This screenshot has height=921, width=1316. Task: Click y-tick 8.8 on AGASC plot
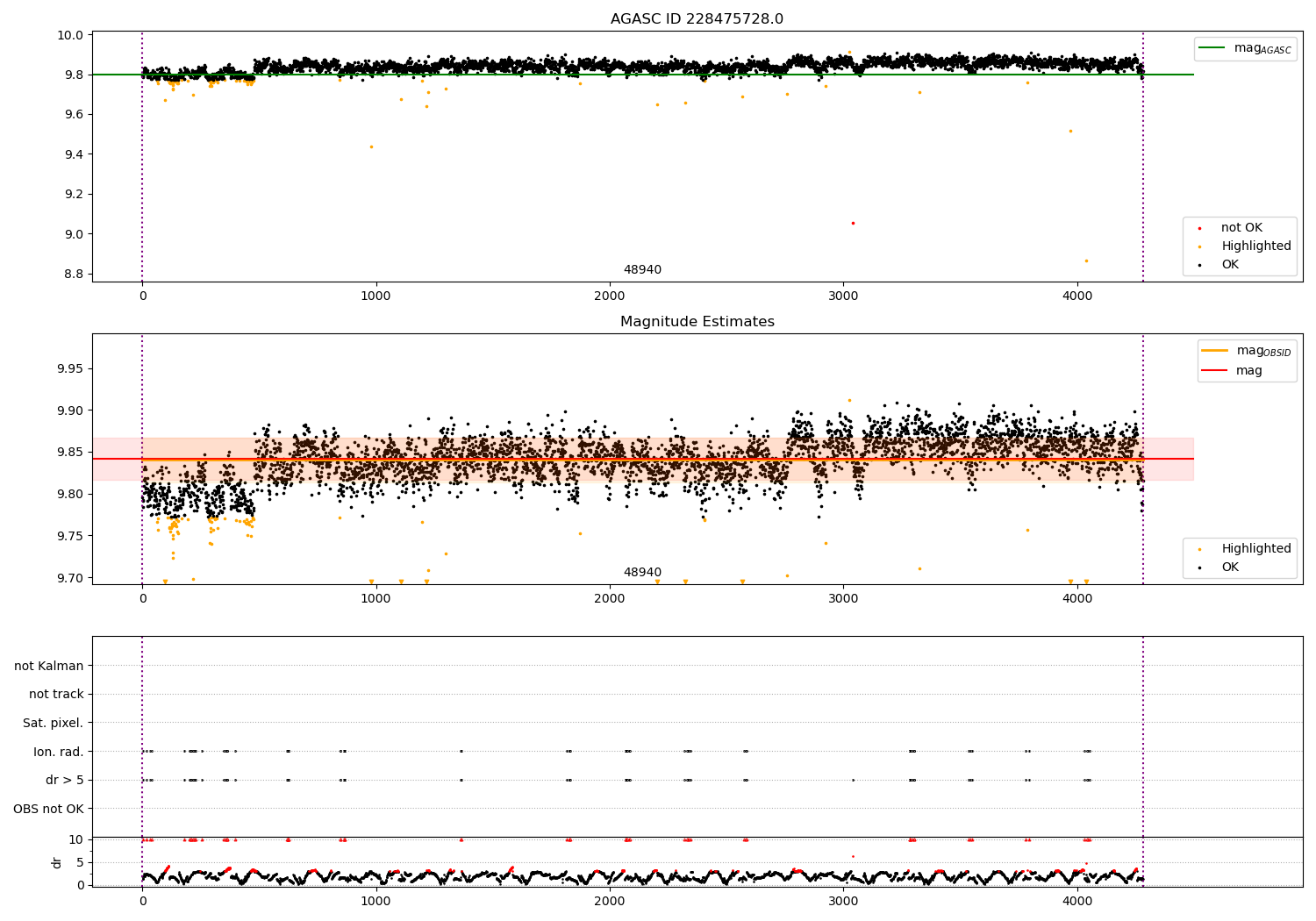pyautogui.click(x=74, y=274)
